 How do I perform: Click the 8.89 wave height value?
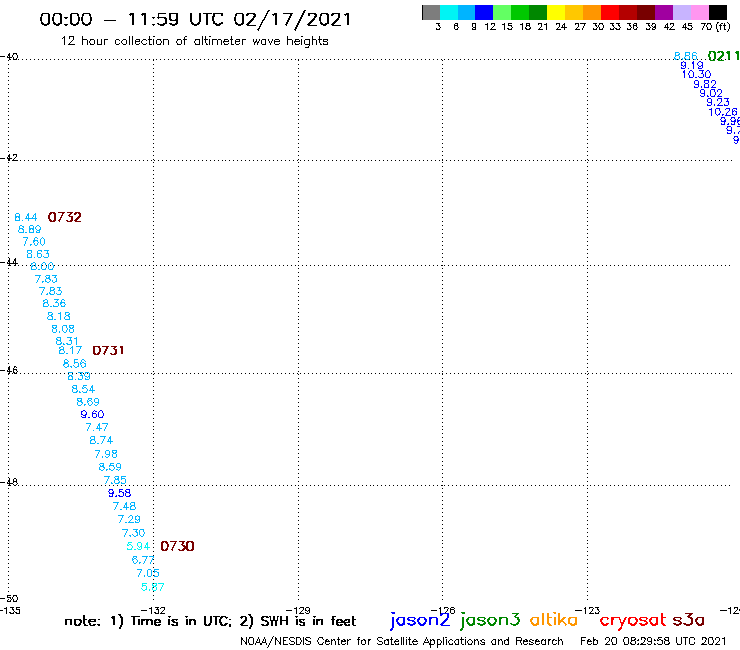pos(29,229)
